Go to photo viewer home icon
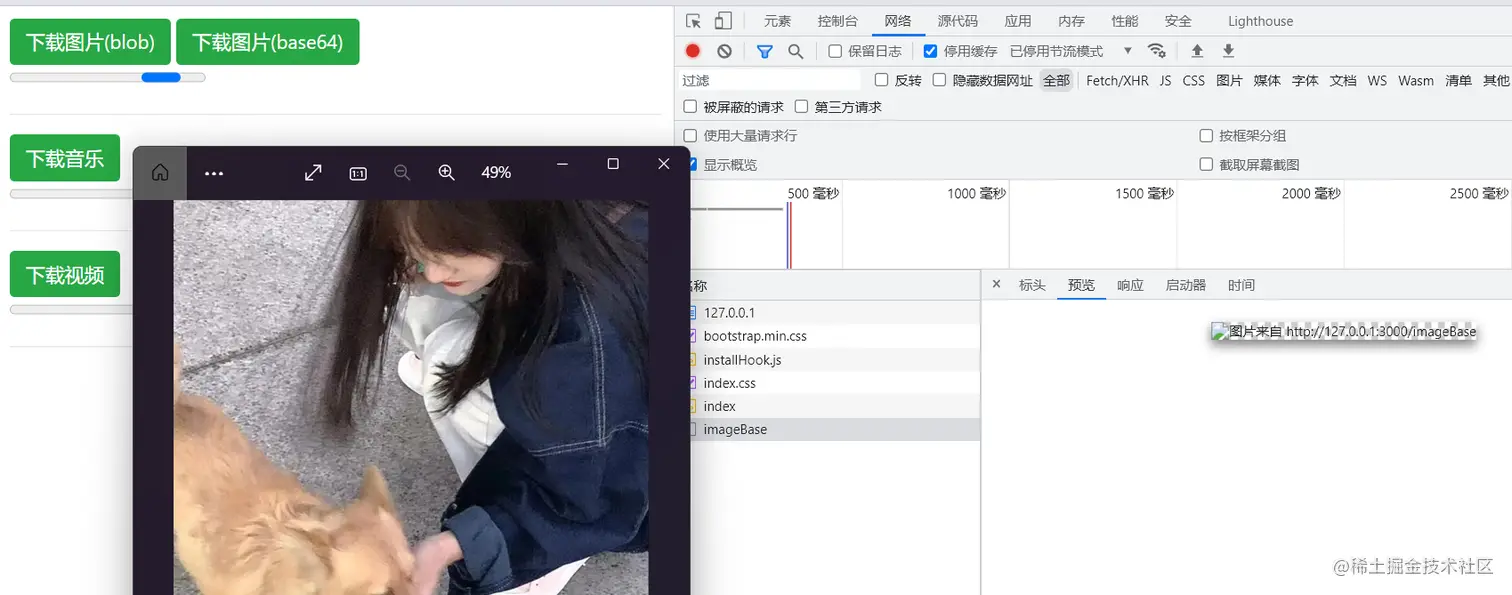 (160, 173)
